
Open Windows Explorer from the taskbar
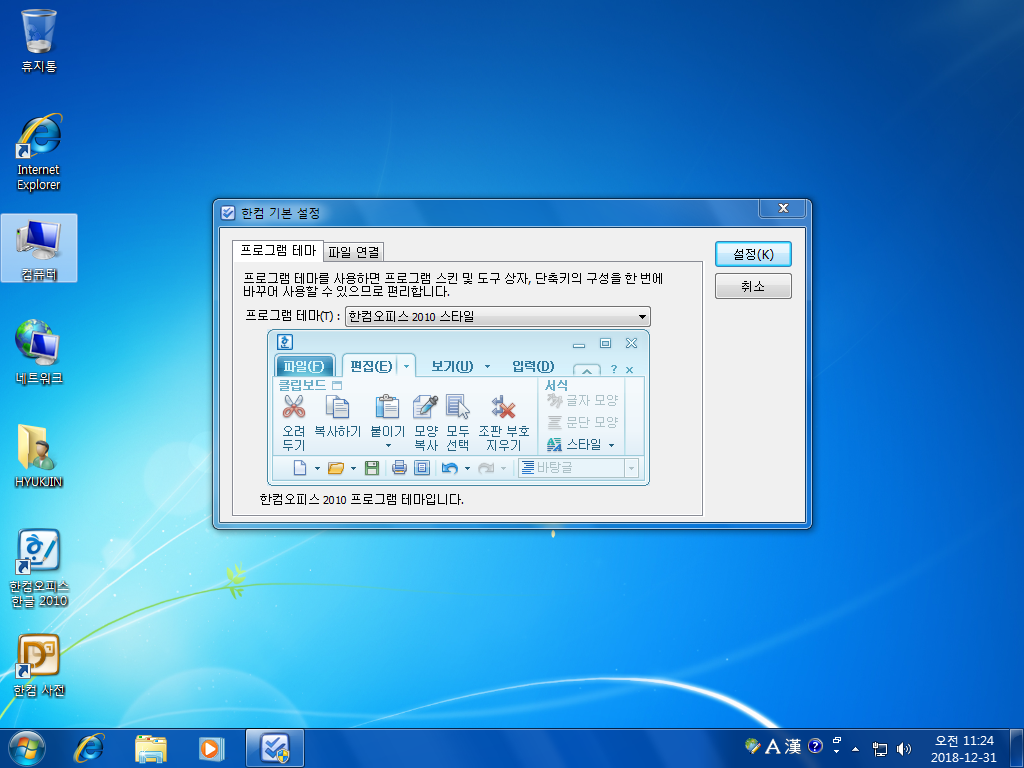[150, 748]
